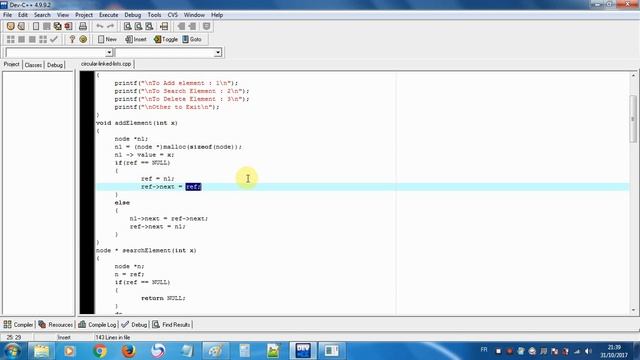Open the Project menu

pos(84,15)
